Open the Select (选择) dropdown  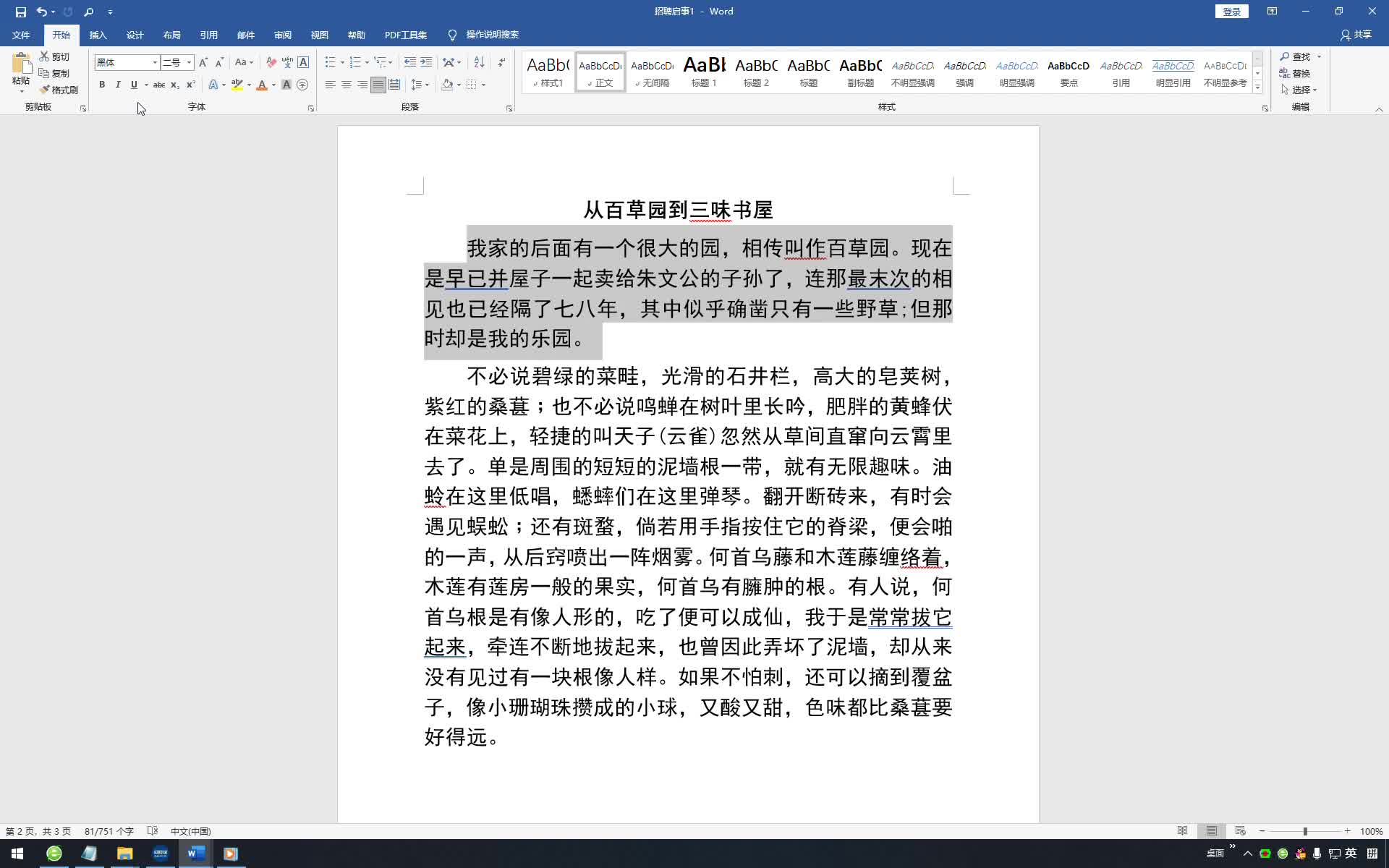click(x=1299, y=90)
